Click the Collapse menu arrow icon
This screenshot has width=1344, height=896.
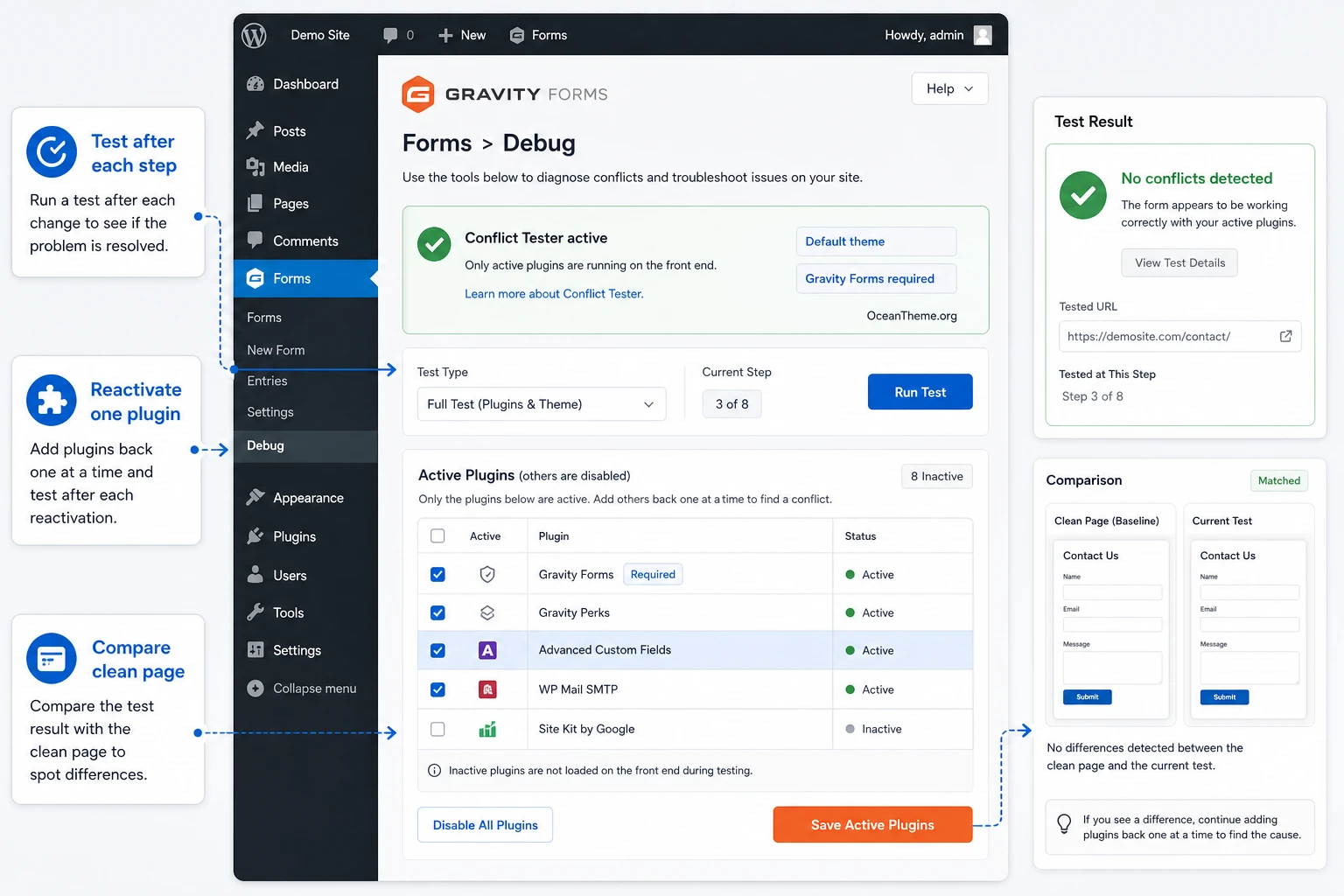pos(255,689)
